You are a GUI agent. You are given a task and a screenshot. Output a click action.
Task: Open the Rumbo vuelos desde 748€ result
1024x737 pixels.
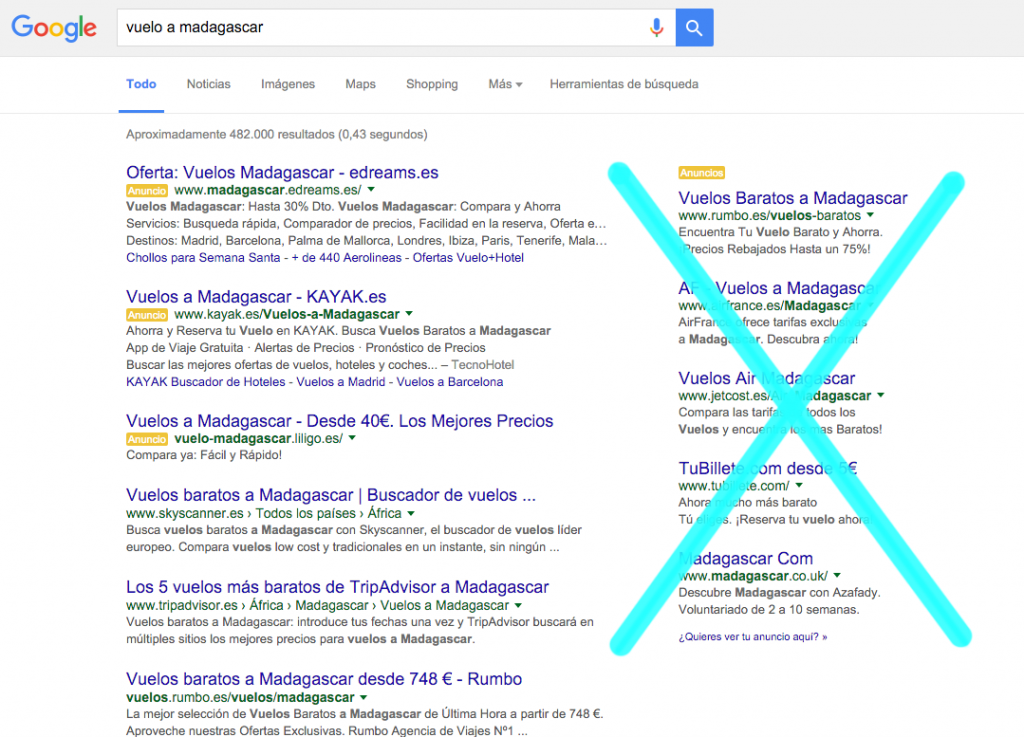[323, 678]
